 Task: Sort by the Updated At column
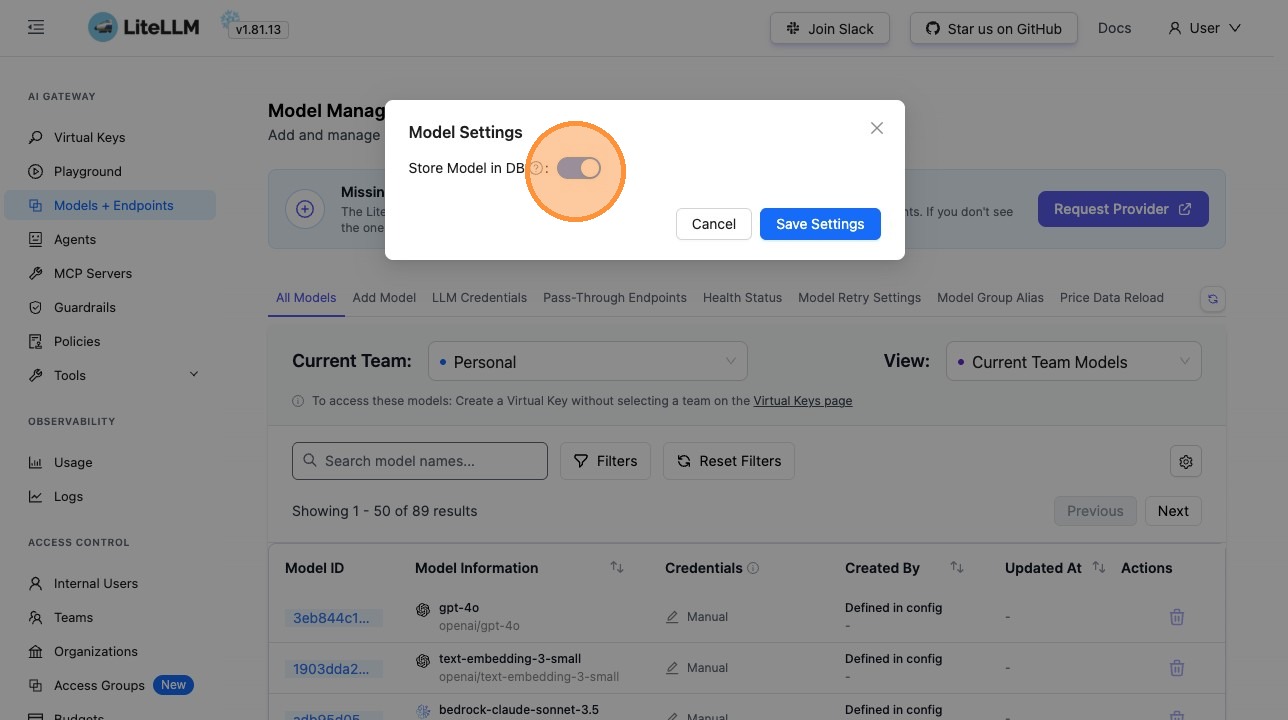pos(1099,568)
